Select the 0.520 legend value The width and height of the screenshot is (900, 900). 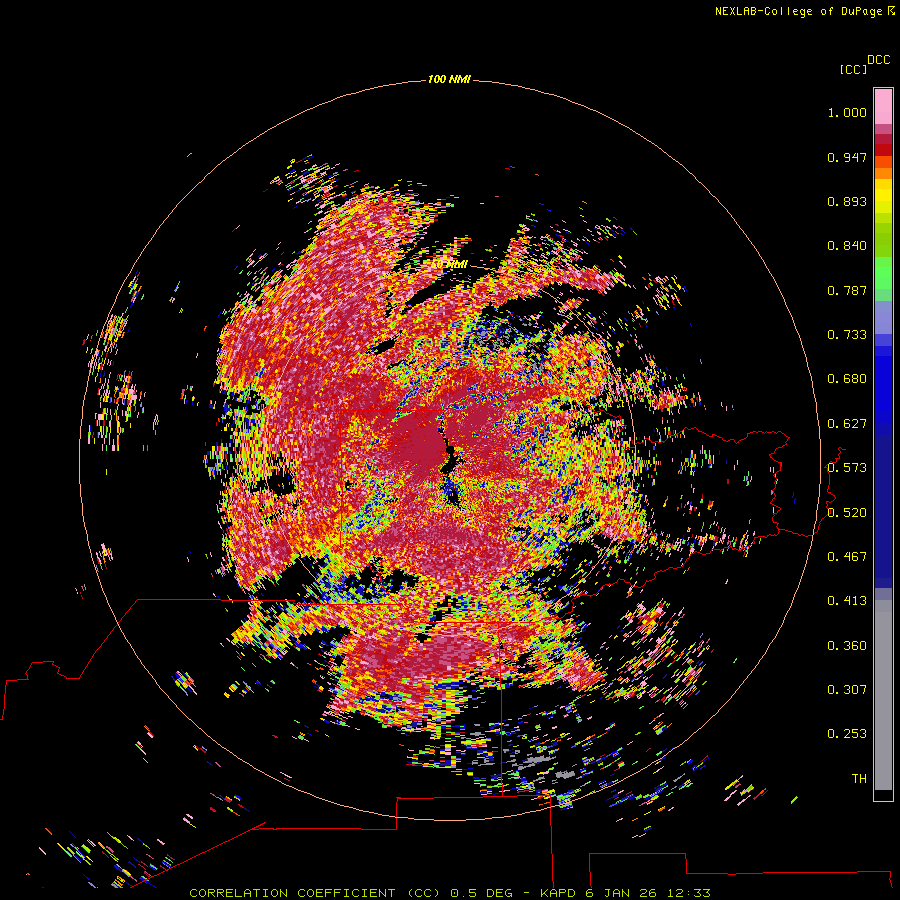[847, 513]
